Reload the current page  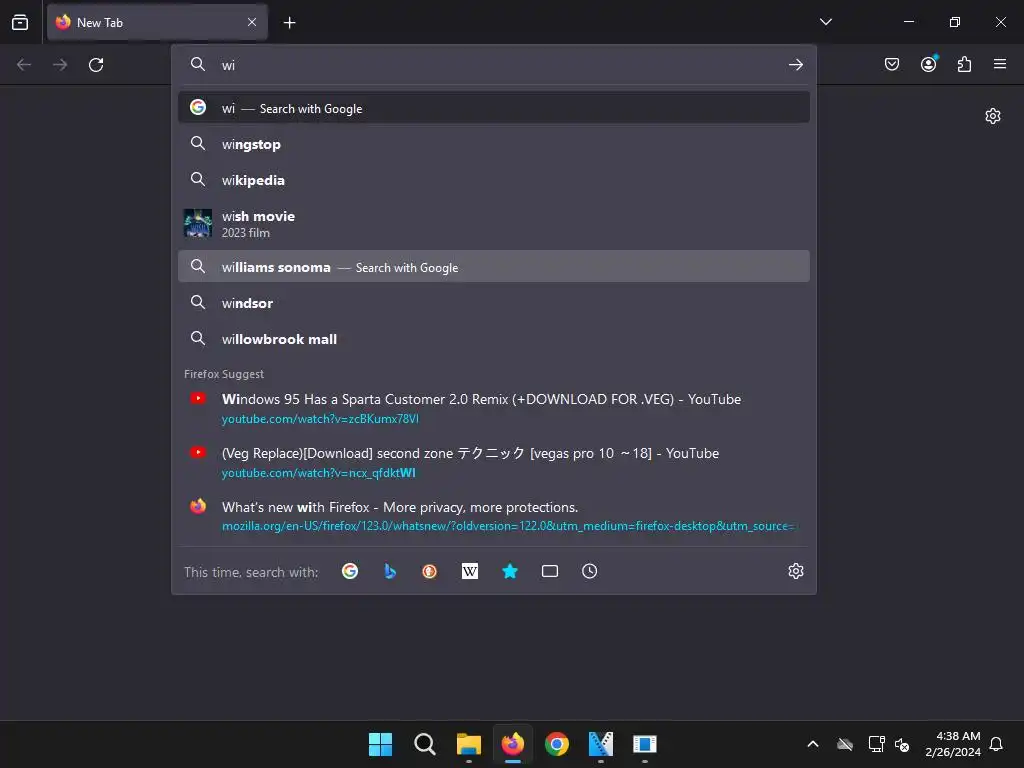click(x=96, y=65)
